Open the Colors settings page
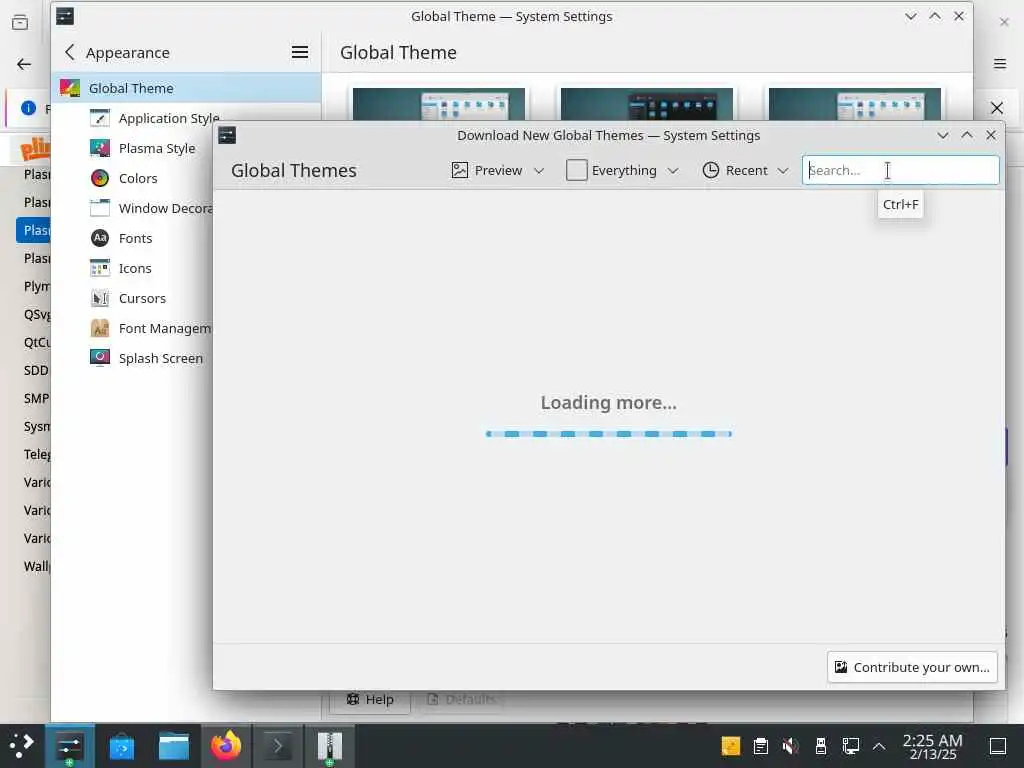This screenshot has width=1024, height=768. [138, 178]
